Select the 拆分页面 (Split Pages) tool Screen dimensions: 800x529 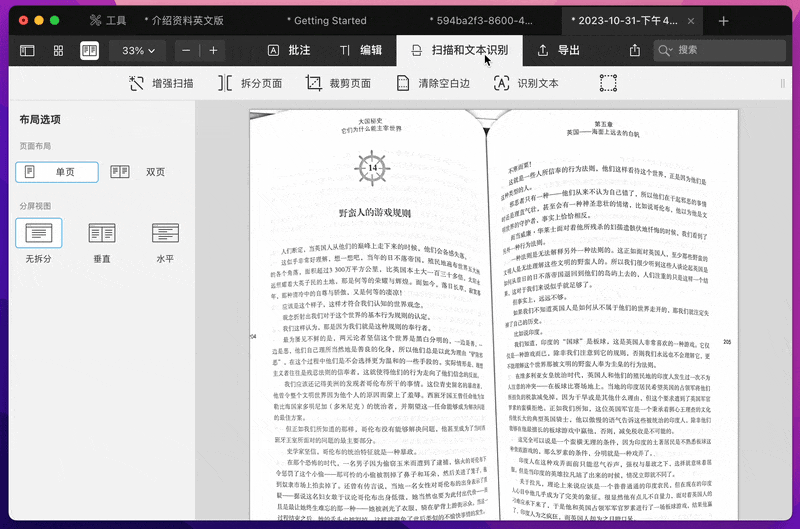[249, 84]
